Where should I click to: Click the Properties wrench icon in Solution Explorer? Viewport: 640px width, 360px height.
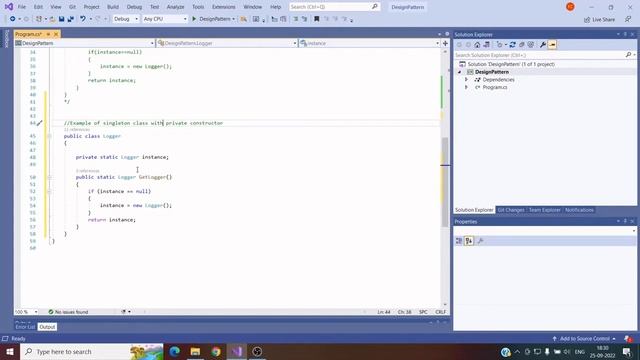pyautogui.click(x=542, y=44)
